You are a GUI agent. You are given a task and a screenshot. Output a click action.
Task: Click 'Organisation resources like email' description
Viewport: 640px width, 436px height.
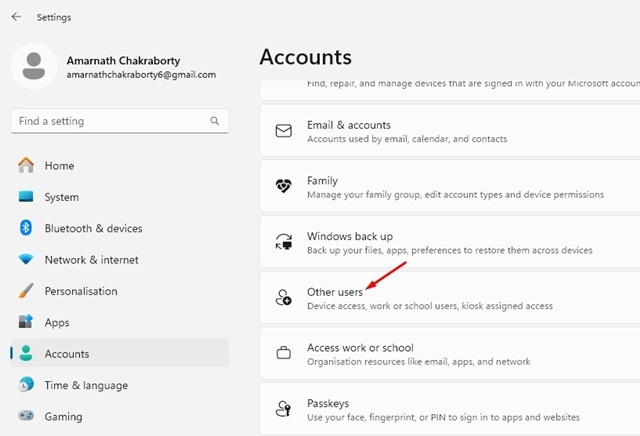[x=419, y=361]
